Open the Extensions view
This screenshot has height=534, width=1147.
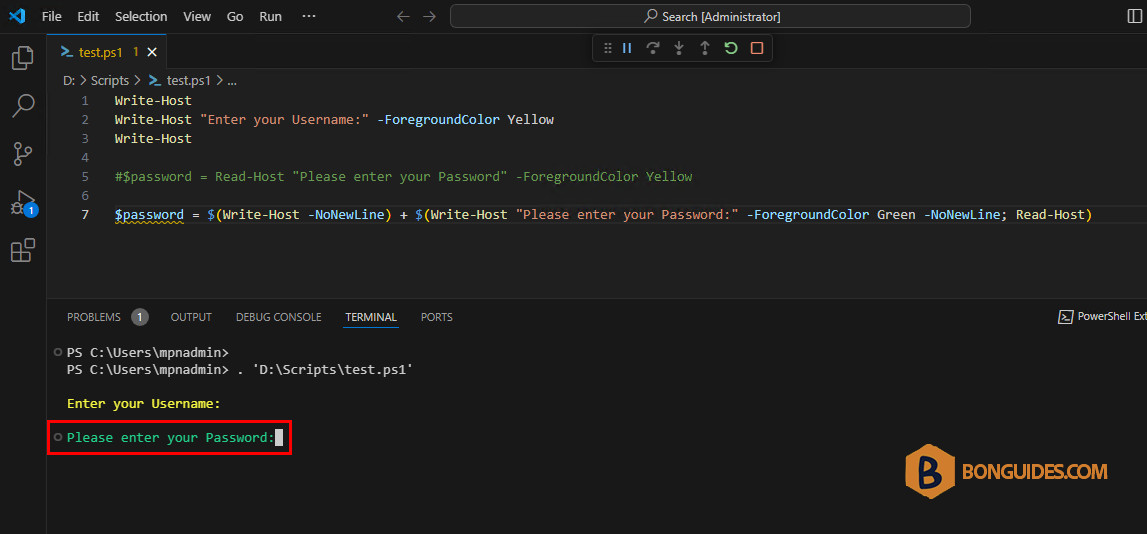pyautogui.click(x=23, y=250)
